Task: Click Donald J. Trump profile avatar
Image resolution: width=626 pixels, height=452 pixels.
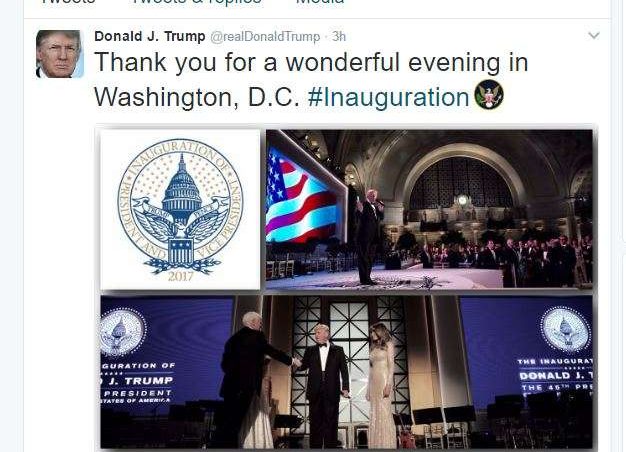Action: (x=59, y=54)
